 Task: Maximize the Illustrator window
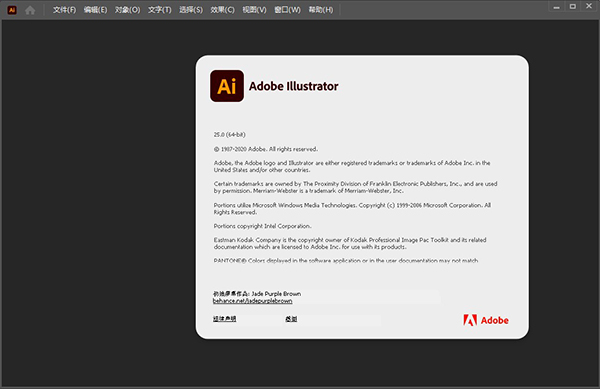(572, 7)
